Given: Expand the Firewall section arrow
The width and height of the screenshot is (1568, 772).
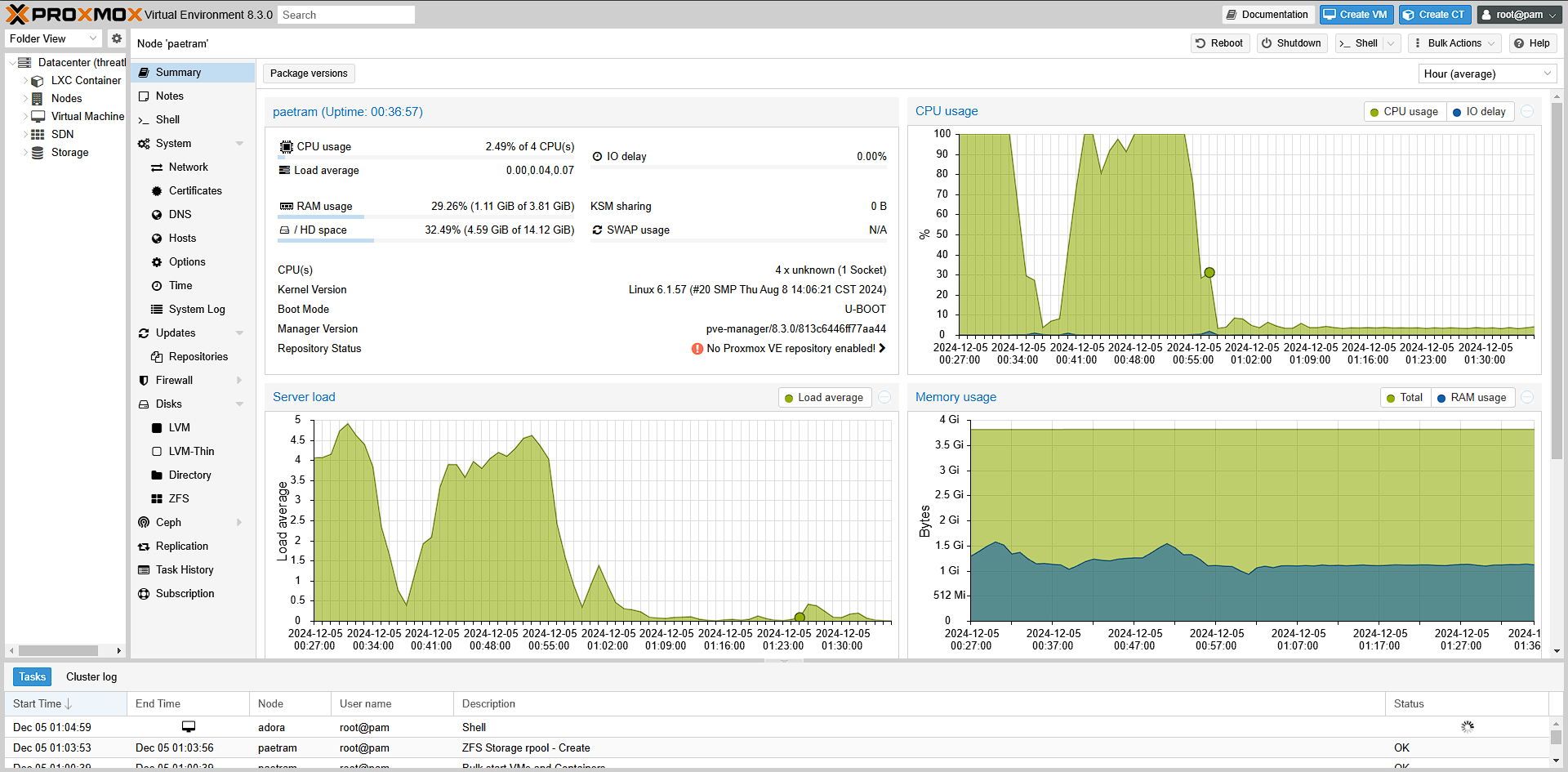Looking at the screenshot, I should pos(239,381).
